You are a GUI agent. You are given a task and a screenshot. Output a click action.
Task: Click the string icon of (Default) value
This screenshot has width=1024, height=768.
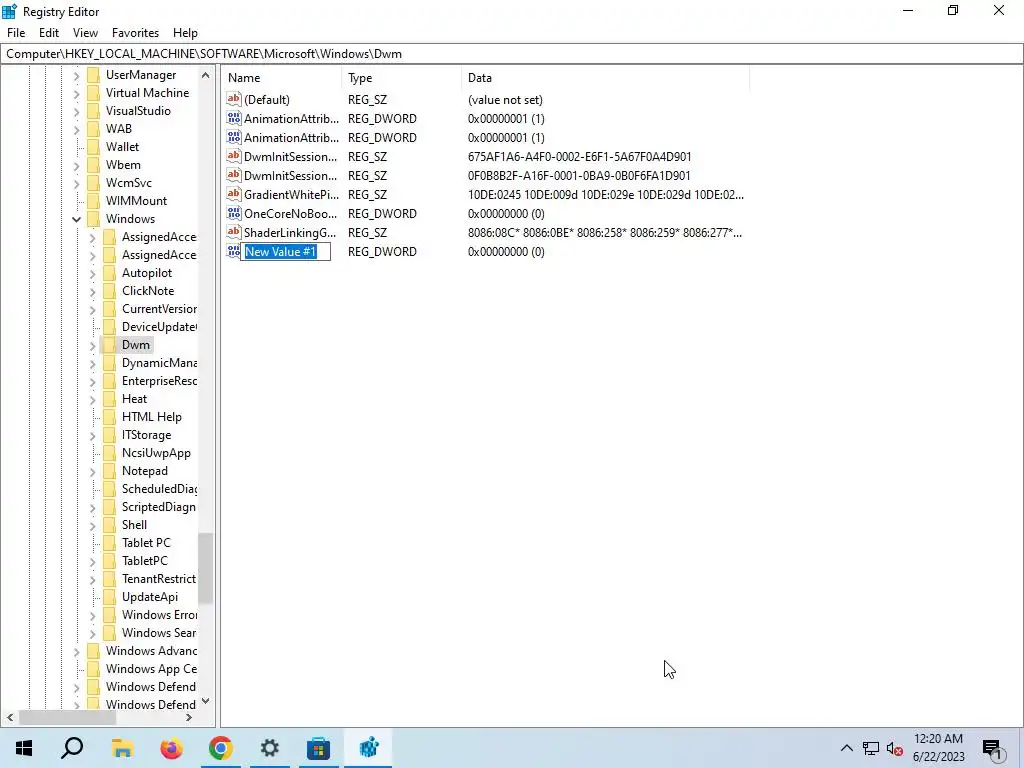click(x=234, y=99)
